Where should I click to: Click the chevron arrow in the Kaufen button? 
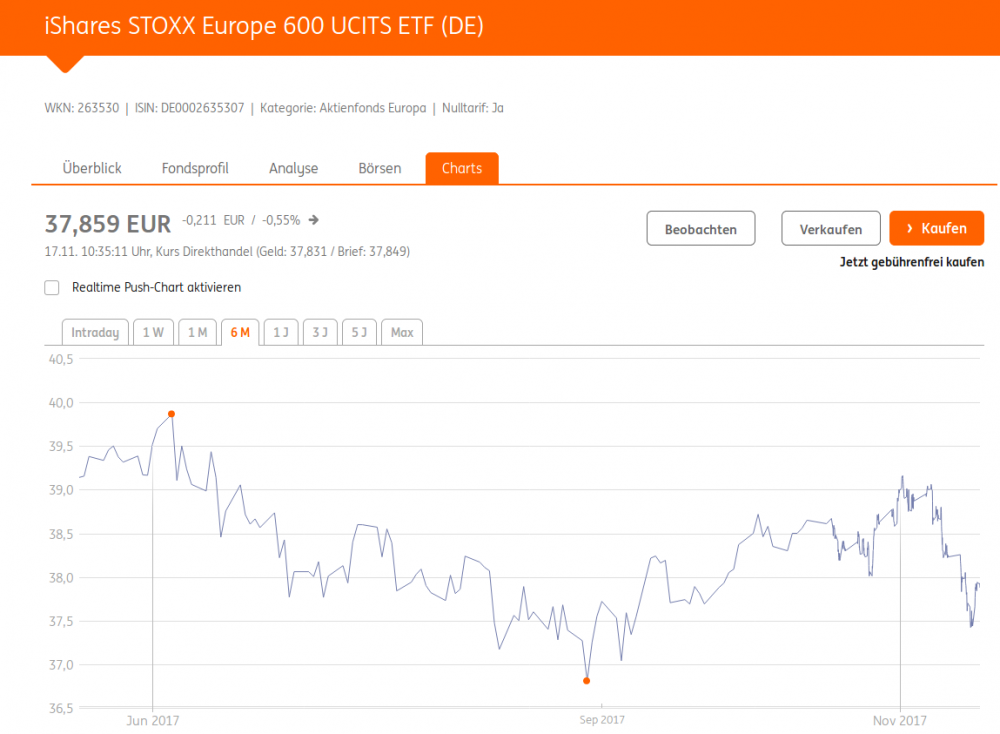(909, 228)
